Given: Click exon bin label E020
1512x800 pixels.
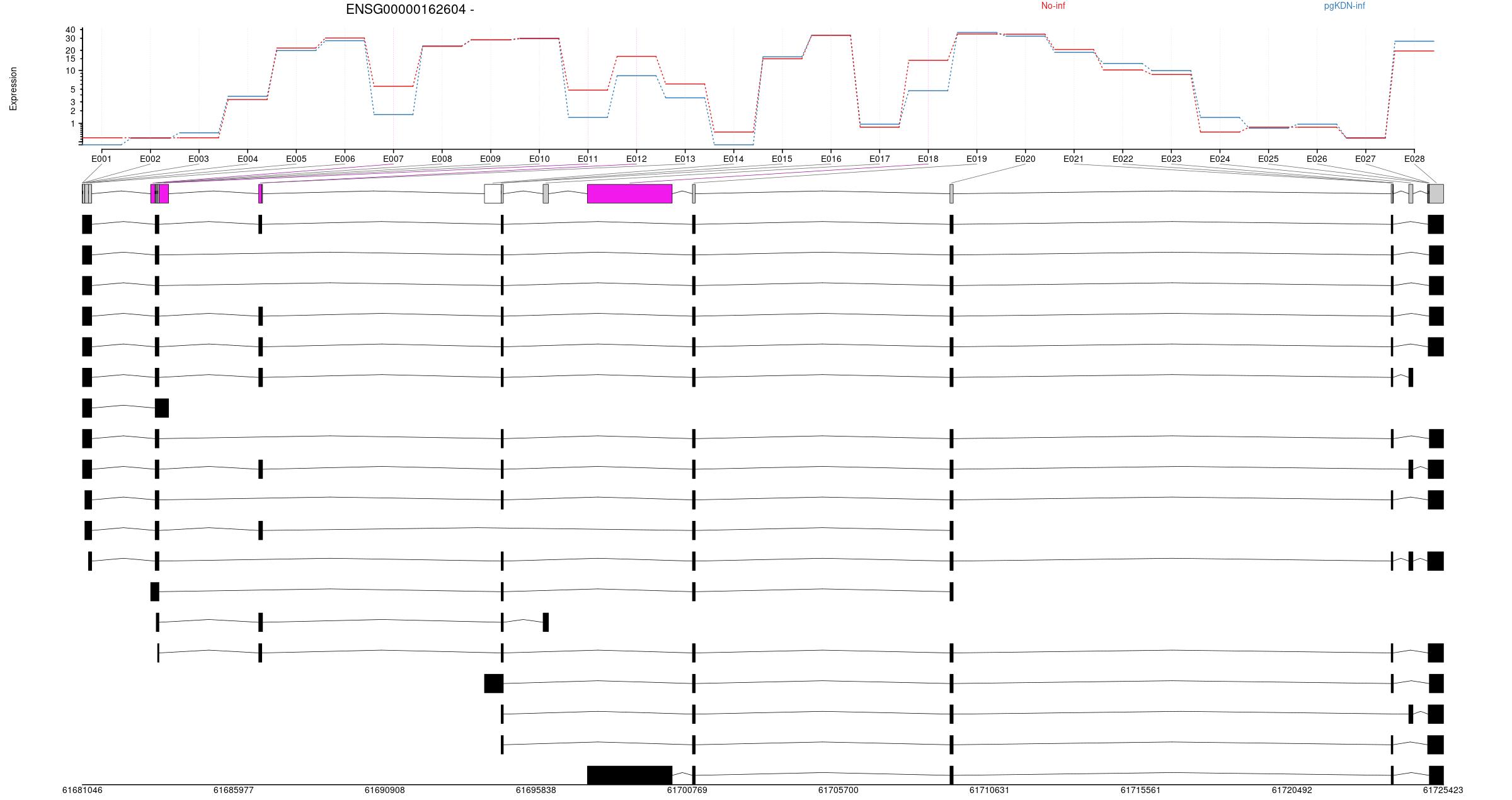Looking at the screenshot, I should tap(1025, 159).
